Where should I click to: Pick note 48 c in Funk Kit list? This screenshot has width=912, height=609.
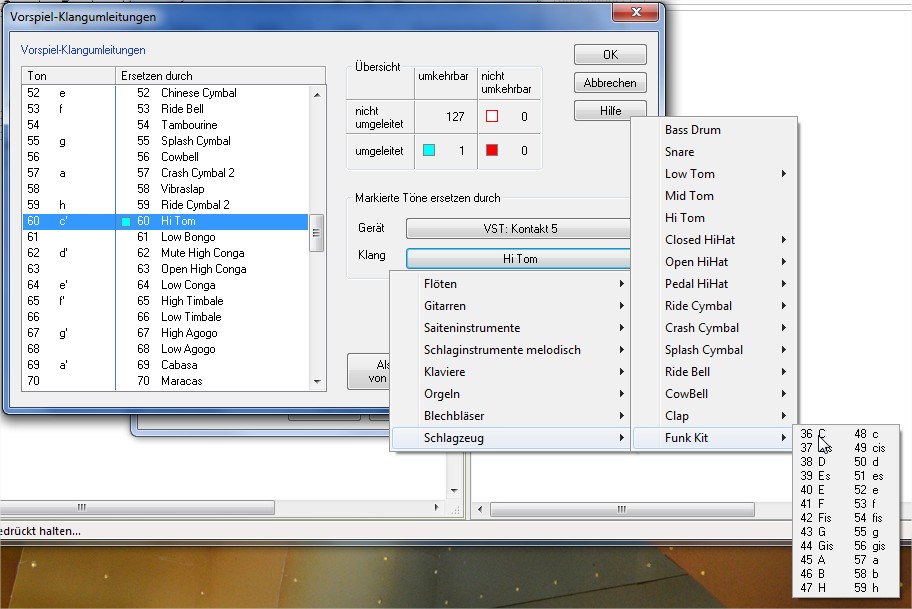pyautogui.click(x=867, y=434)
